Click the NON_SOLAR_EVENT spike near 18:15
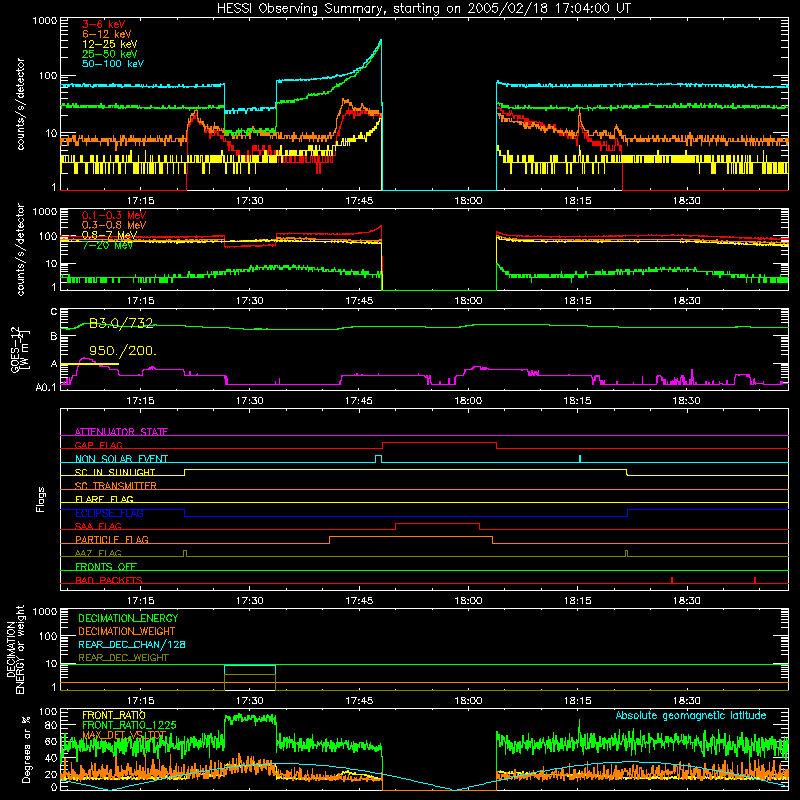 tap(580, 458)
